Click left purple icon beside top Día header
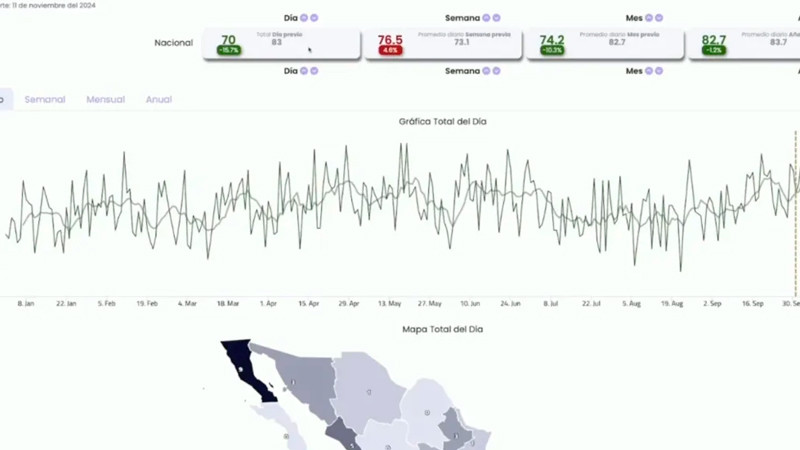 [304, 18]
